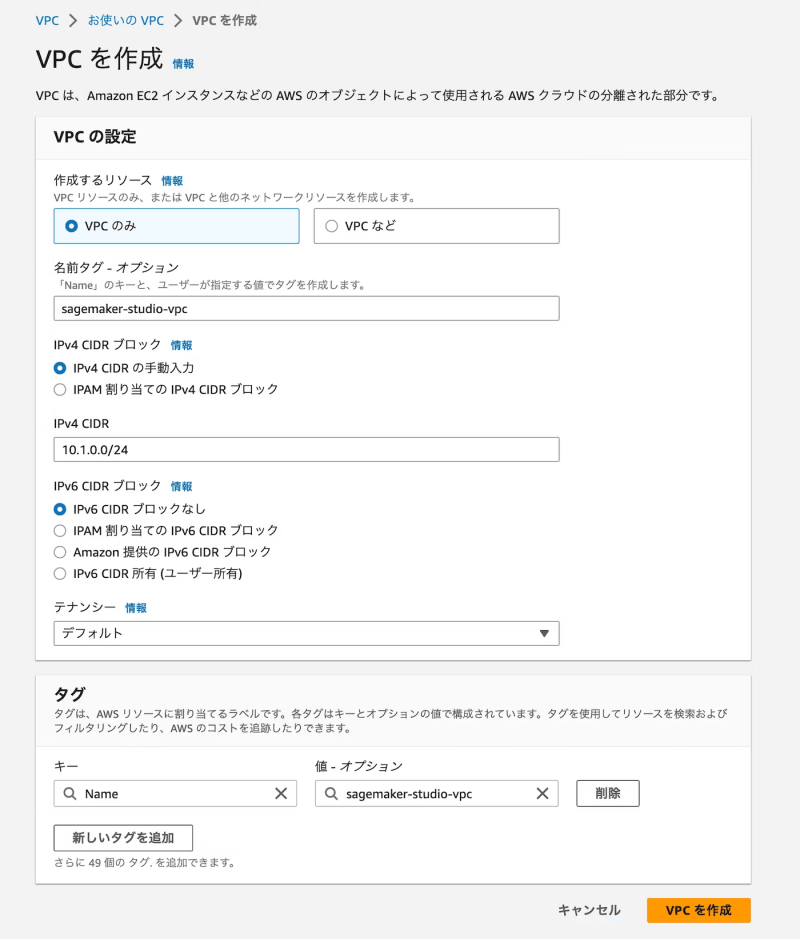
Task: Focus the 名前タグ input field
Action: (x=307, y=308)
